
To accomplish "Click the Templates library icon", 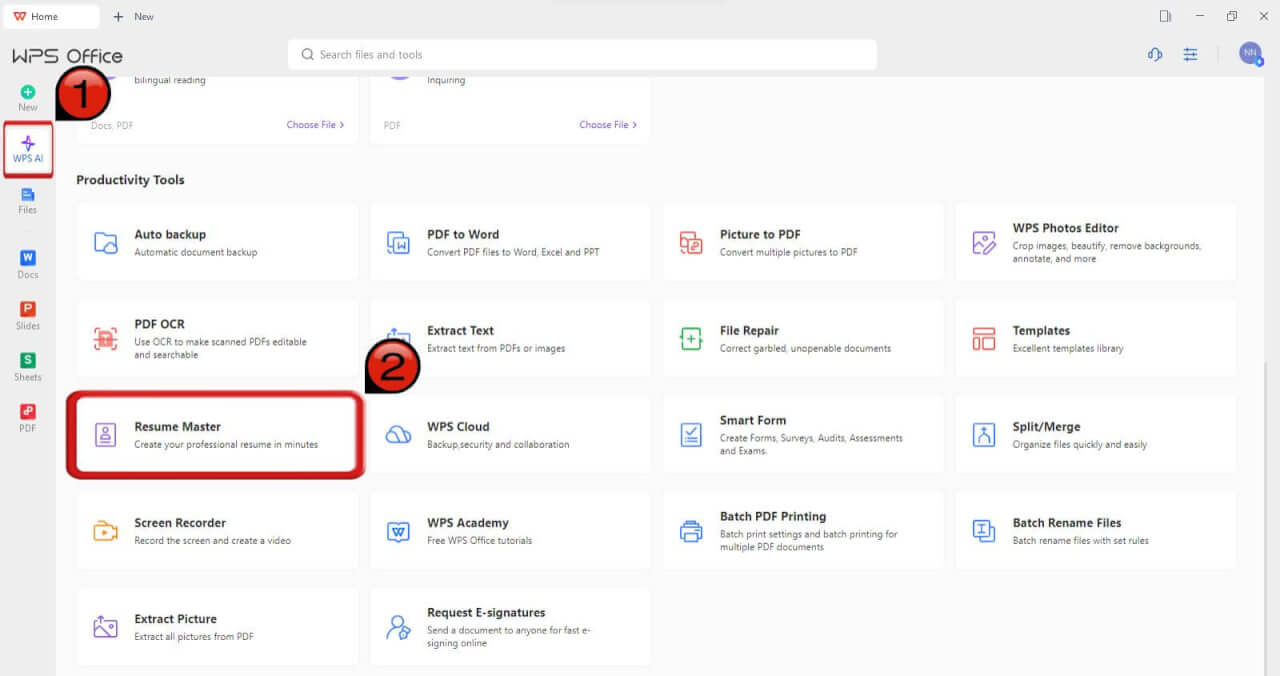I will click(984, 338).
